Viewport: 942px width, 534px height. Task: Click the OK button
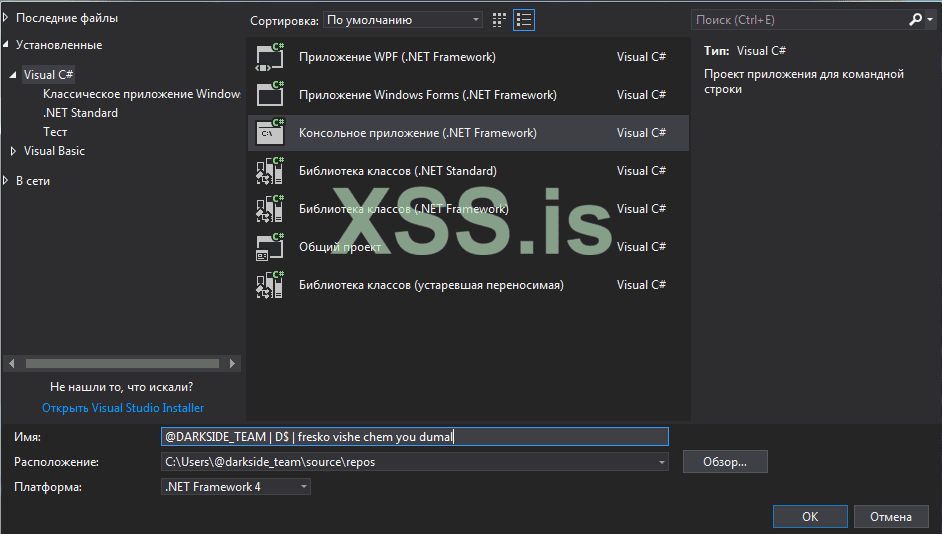coord(810,517)
